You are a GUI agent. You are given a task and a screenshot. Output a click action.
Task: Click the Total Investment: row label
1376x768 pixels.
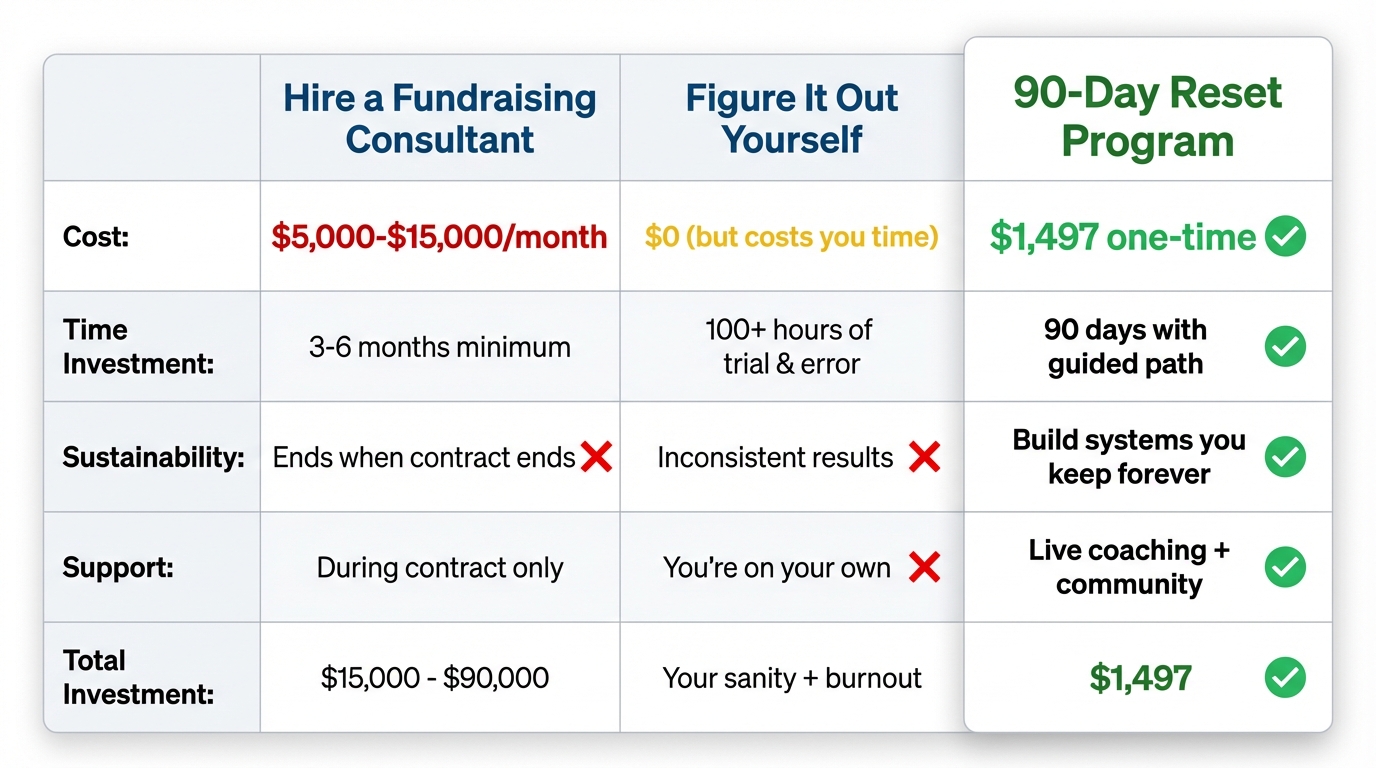[138, 677]
